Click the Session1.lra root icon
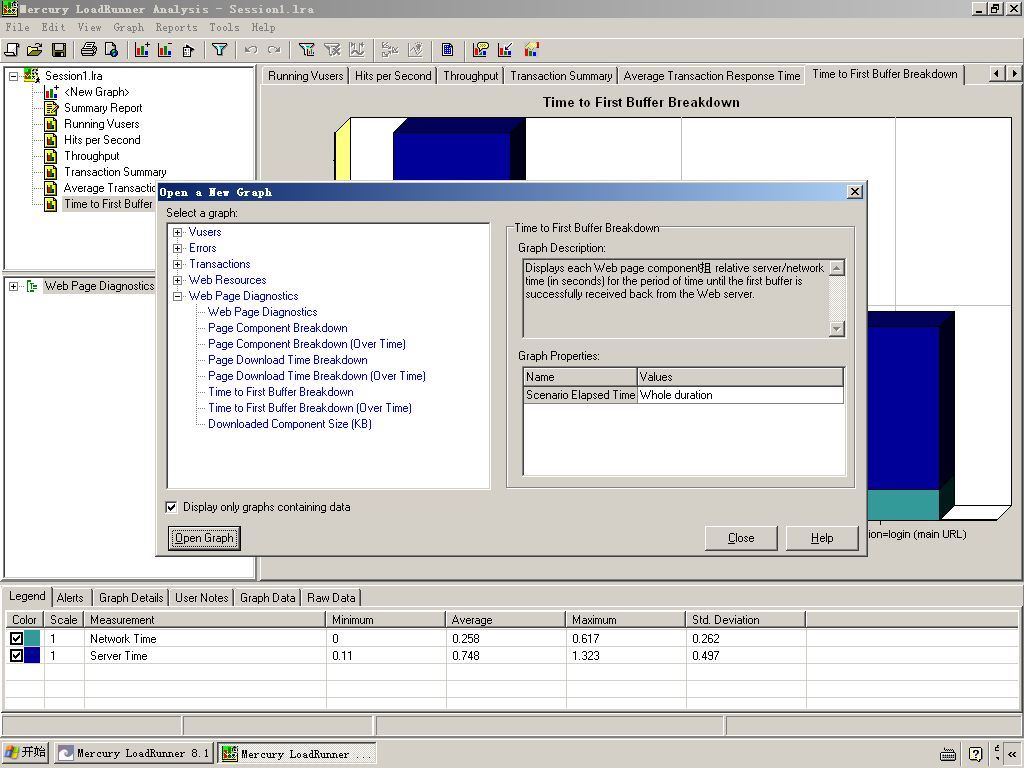 (31, 75)
